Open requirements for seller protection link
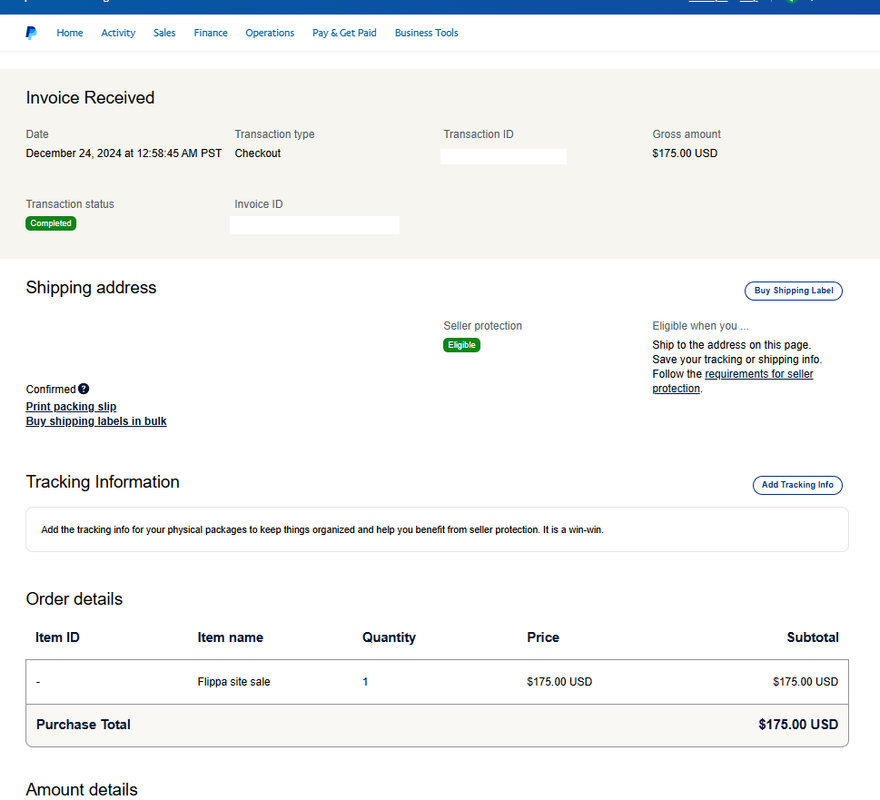 click(732, 381)
